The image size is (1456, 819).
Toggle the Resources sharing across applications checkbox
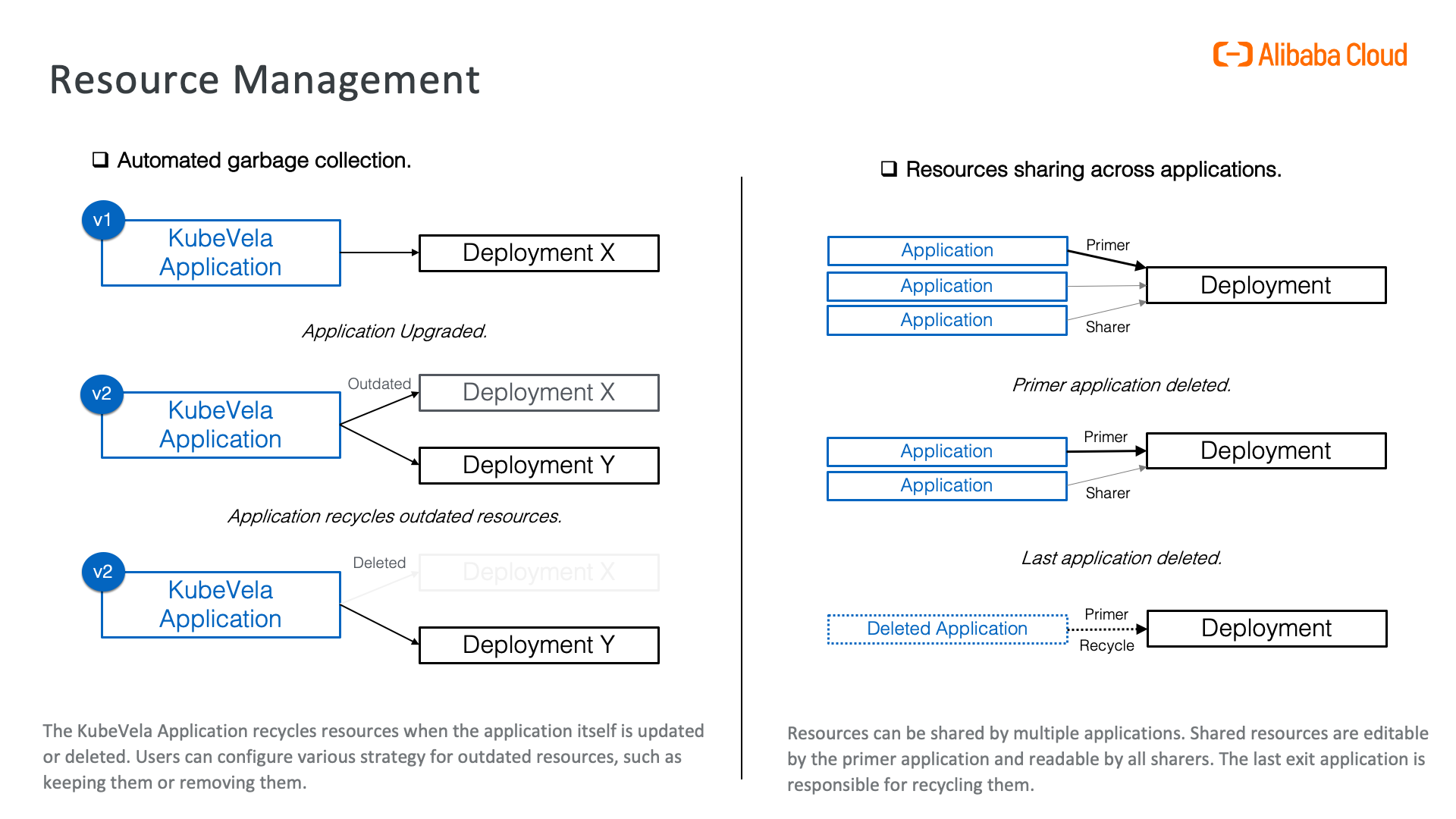889,169
